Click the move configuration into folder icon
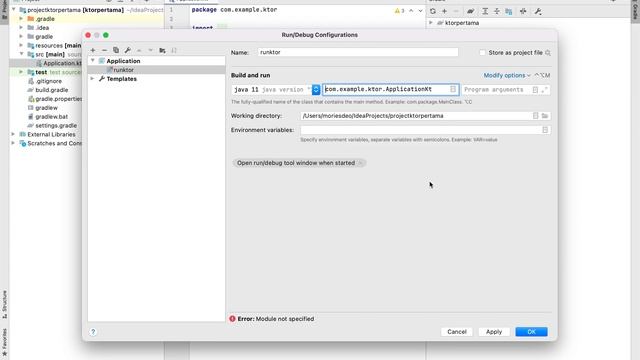 click(162, 50)
